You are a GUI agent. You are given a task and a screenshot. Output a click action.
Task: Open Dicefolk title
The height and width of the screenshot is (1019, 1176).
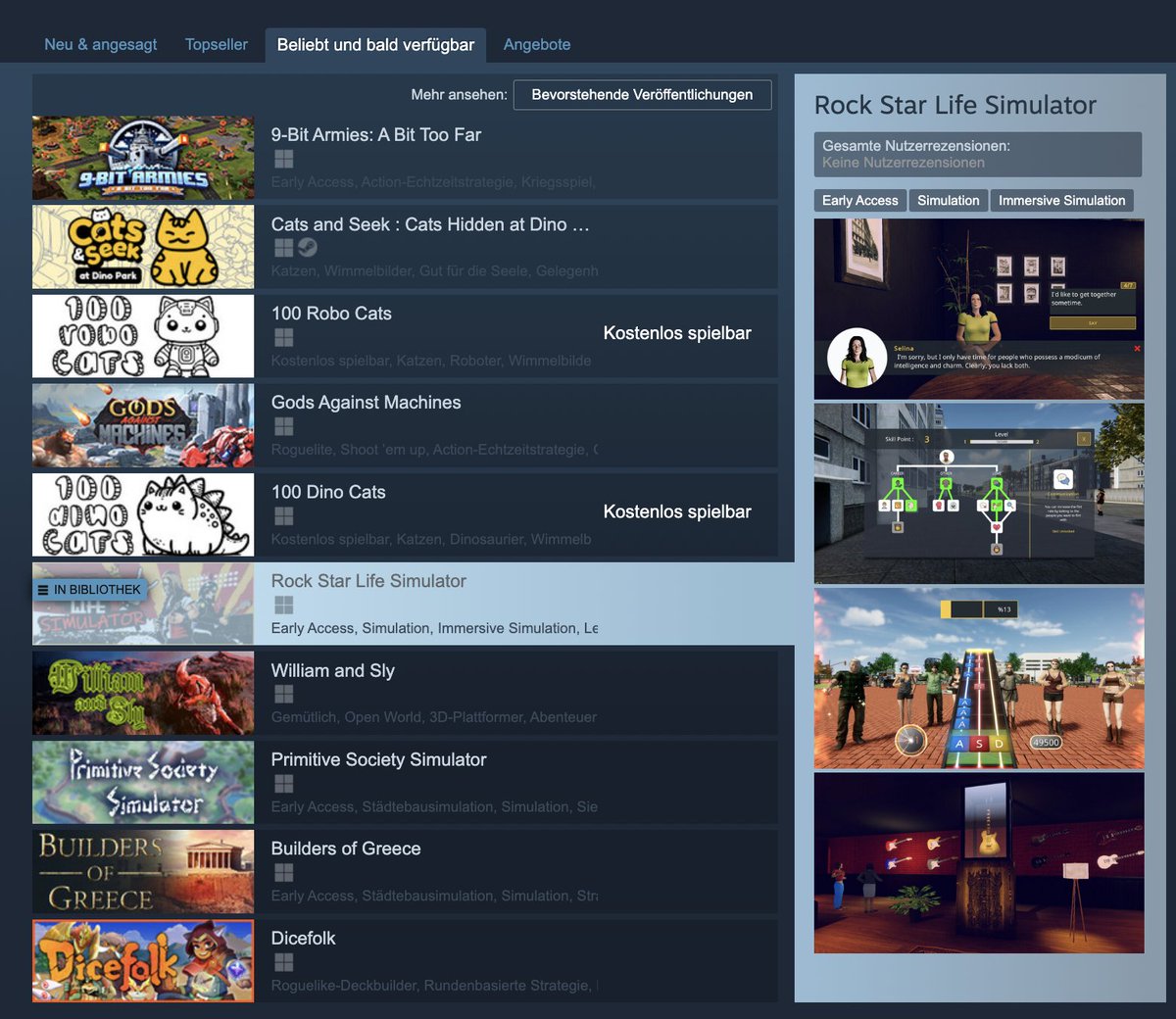(304, 939)
